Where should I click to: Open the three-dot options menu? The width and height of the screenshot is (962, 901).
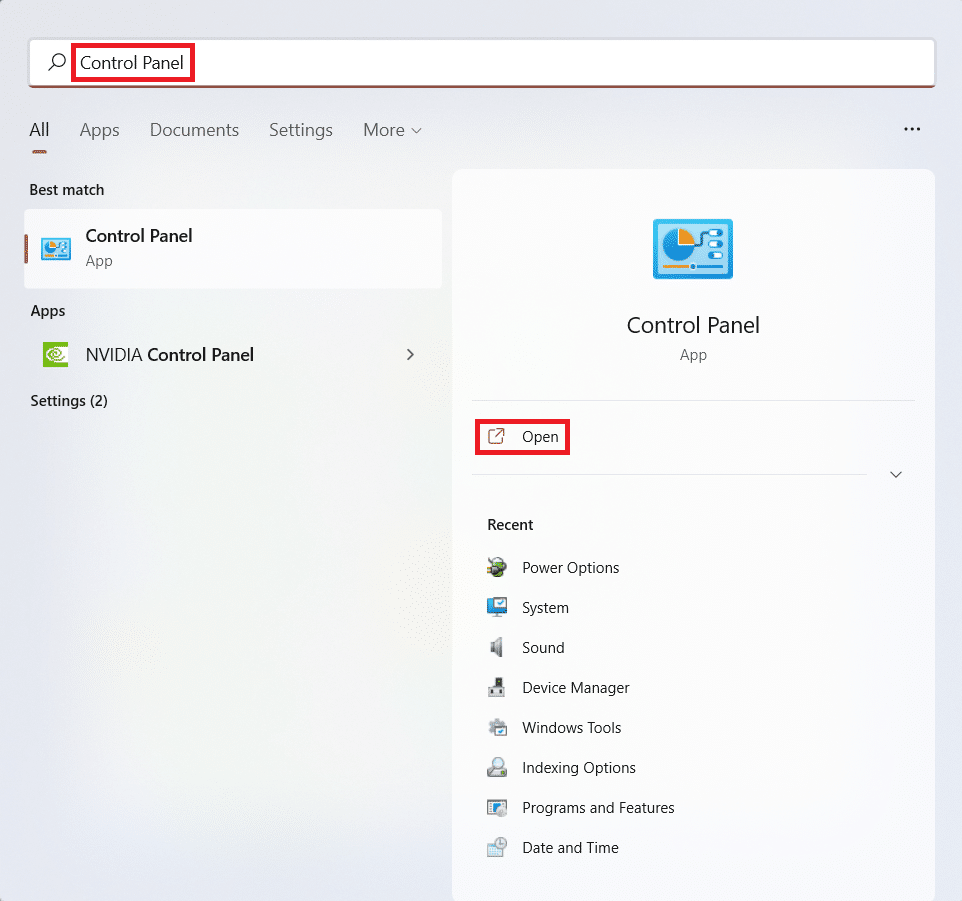tap(911, 130)
